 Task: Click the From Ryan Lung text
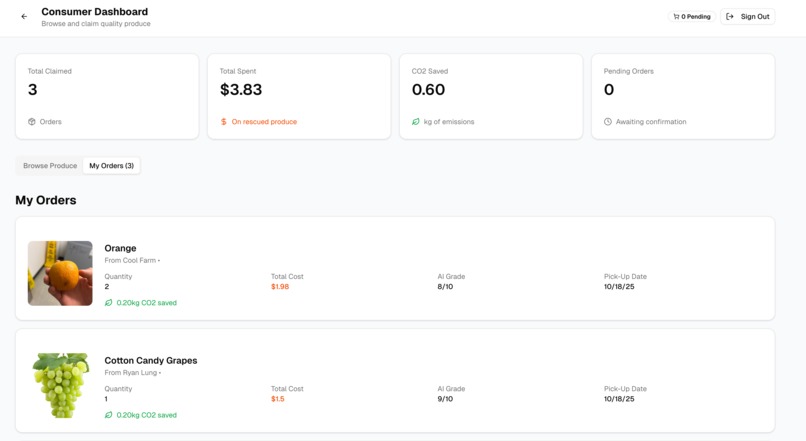pos(131,373)
